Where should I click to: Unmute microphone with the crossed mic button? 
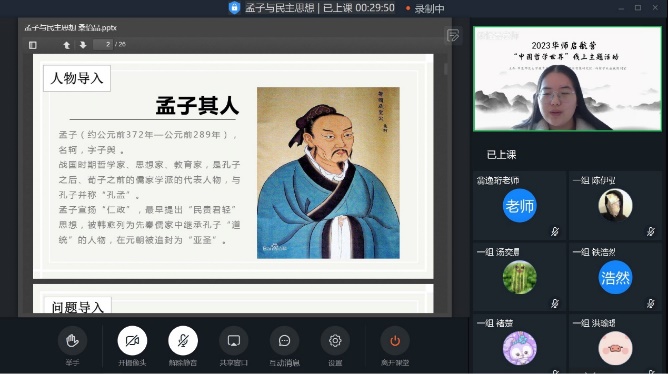(183, 341)
